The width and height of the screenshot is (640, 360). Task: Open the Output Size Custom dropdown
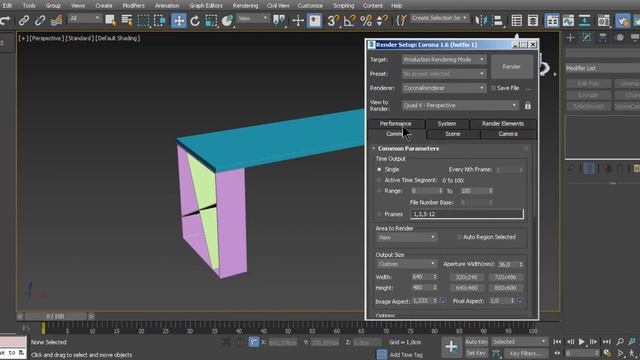click(x=406, y=264)
